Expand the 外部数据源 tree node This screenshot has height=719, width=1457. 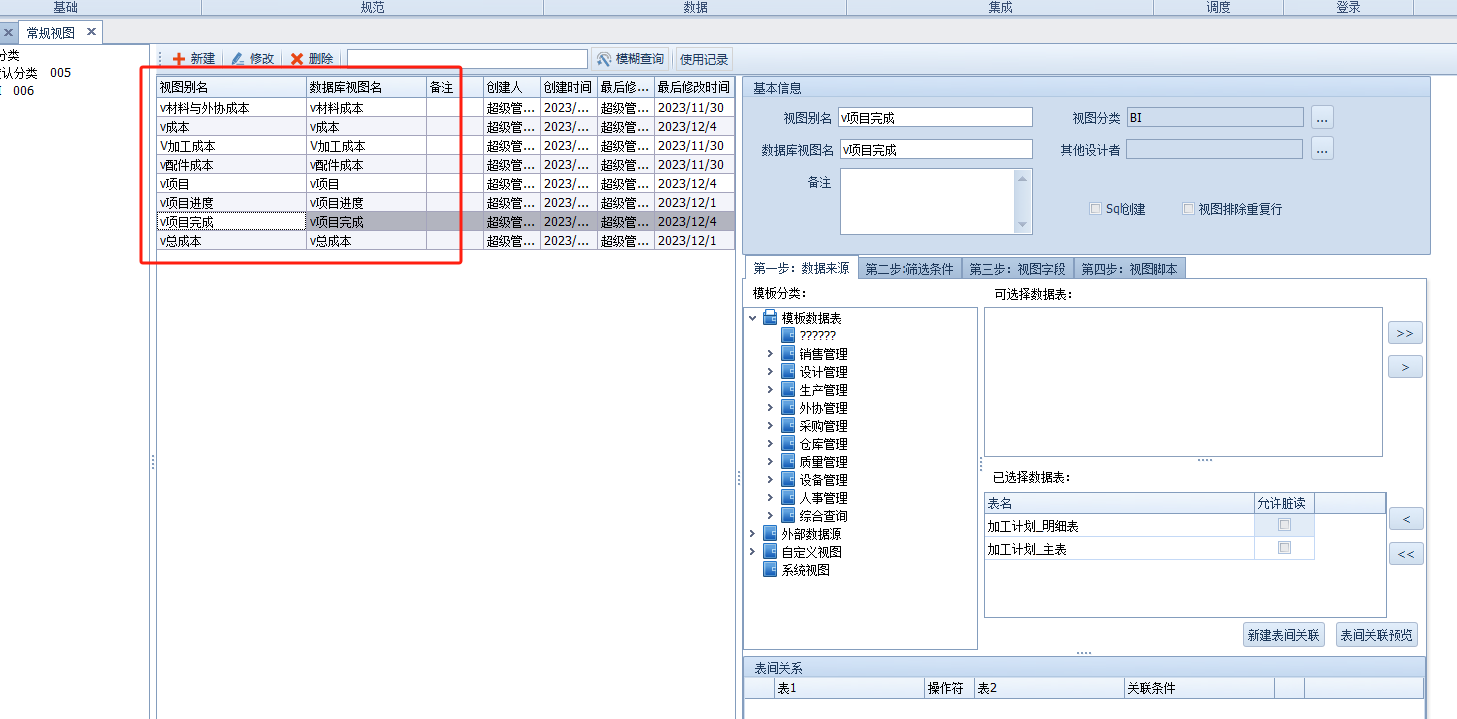pos(752,534)
